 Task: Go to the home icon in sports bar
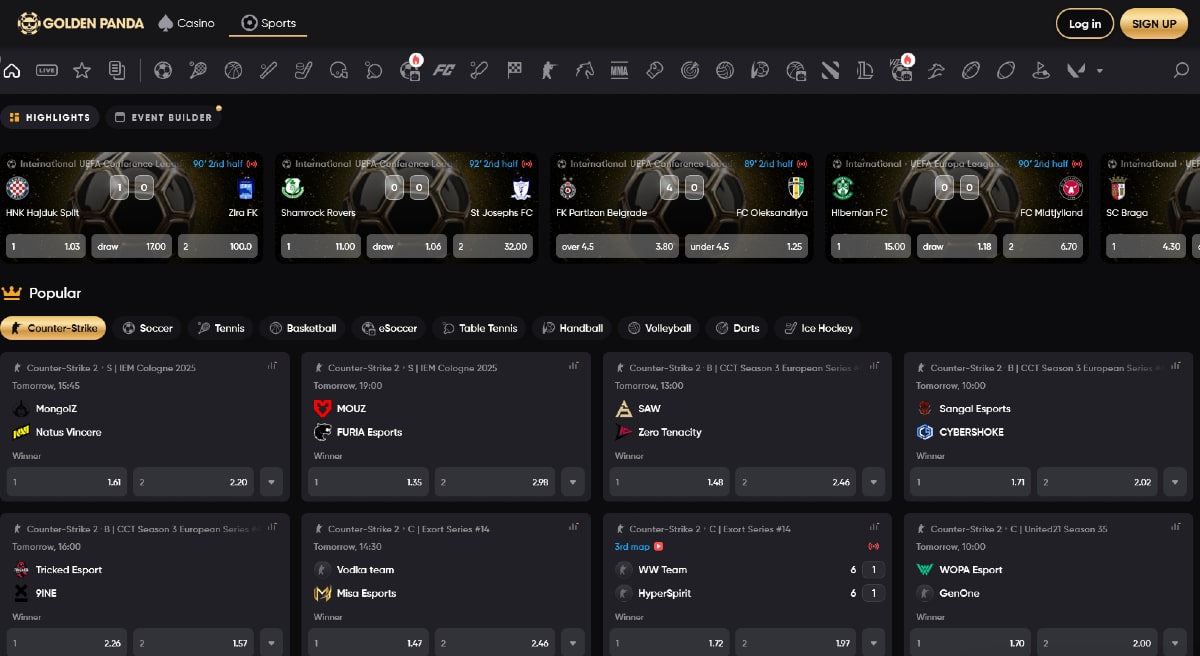point(12,70)
